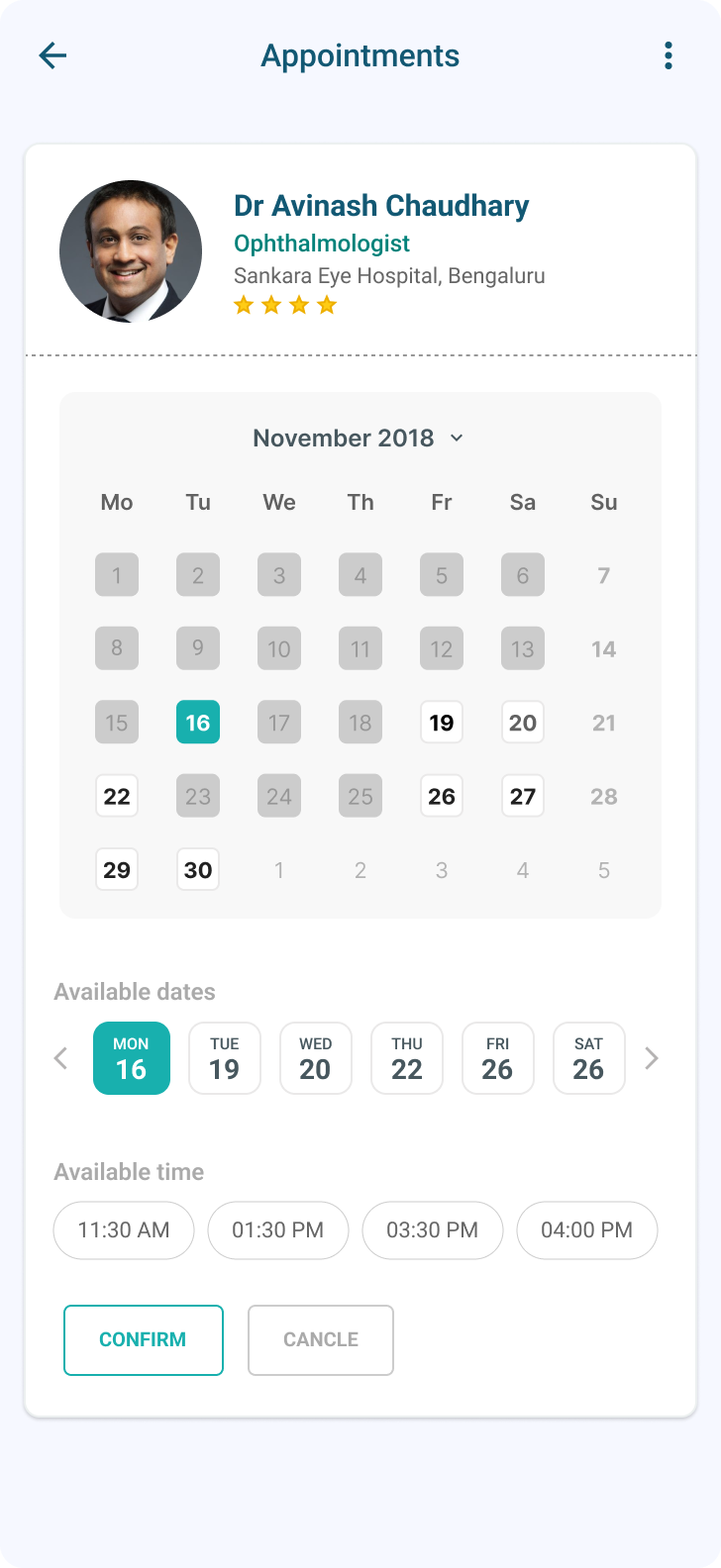Show next available dates with right chevron

tap(651, 1058)
